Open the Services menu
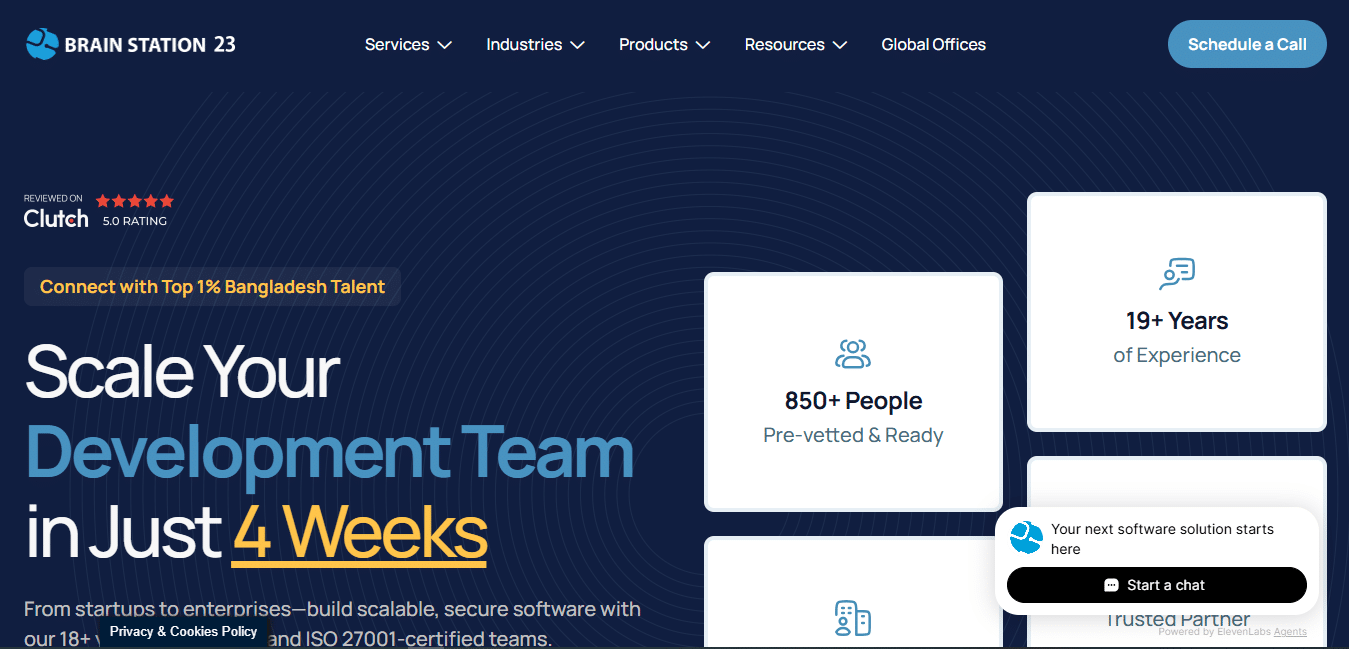 click(x=408, y=44)
